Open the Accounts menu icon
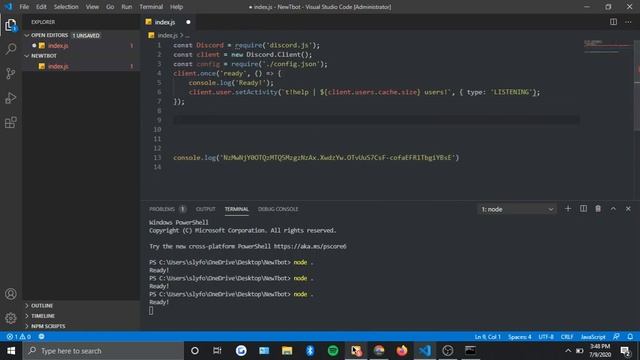The image size is (640, 360). (11, 294)
